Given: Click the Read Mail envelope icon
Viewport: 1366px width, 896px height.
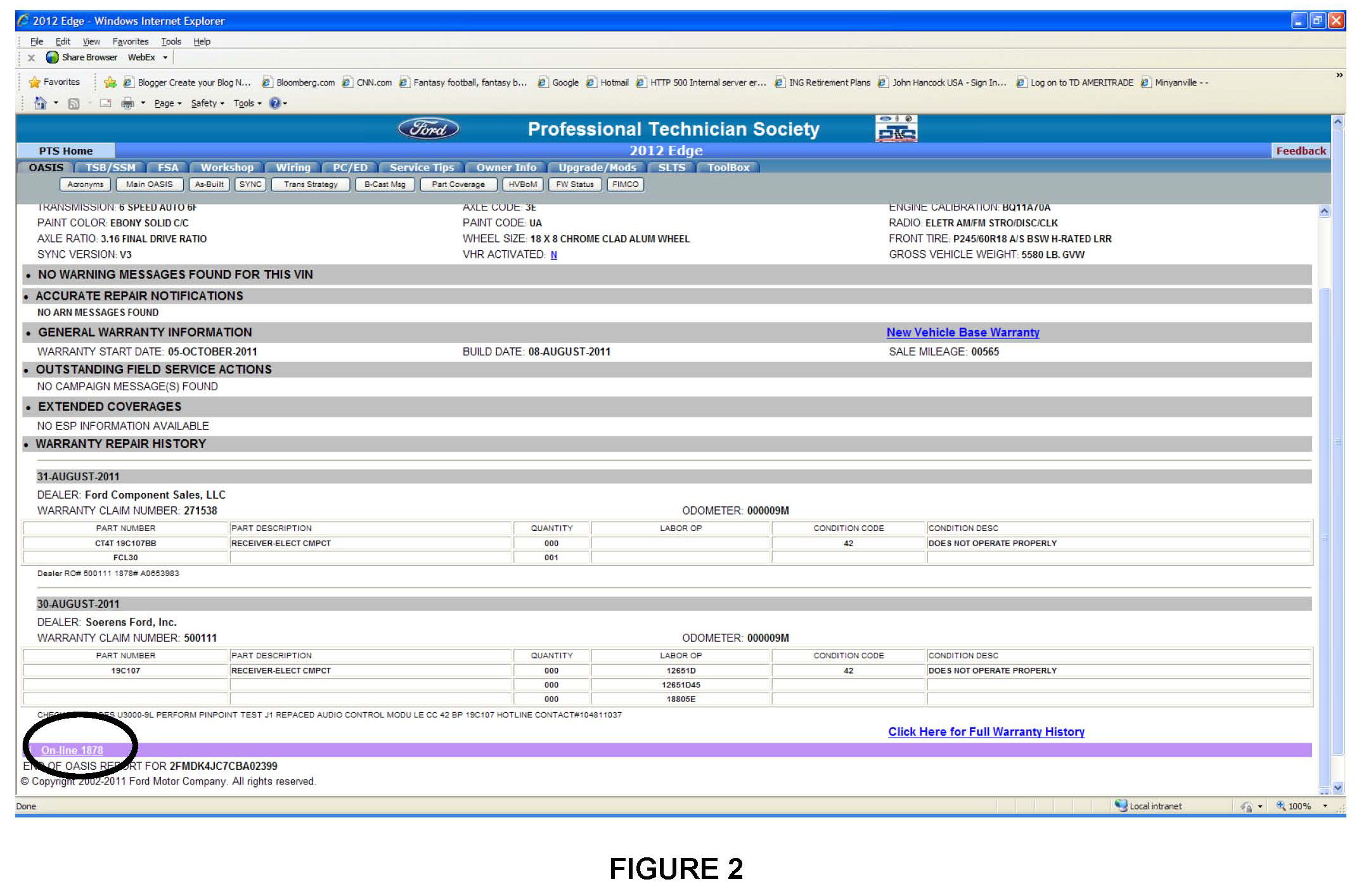Looking at the screenshot, I should [x=105, y=103].
